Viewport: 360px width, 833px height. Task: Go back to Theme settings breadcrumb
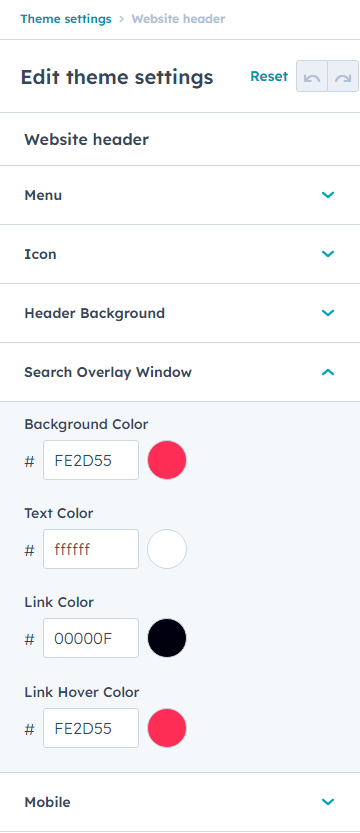pyautogui.click(x=66, y=19)
